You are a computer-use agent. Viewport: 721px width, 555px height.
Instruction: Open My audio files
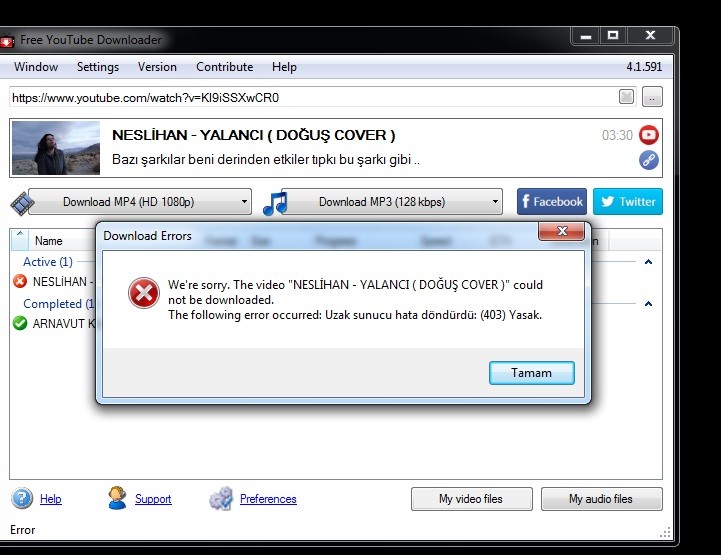[601, 499]
